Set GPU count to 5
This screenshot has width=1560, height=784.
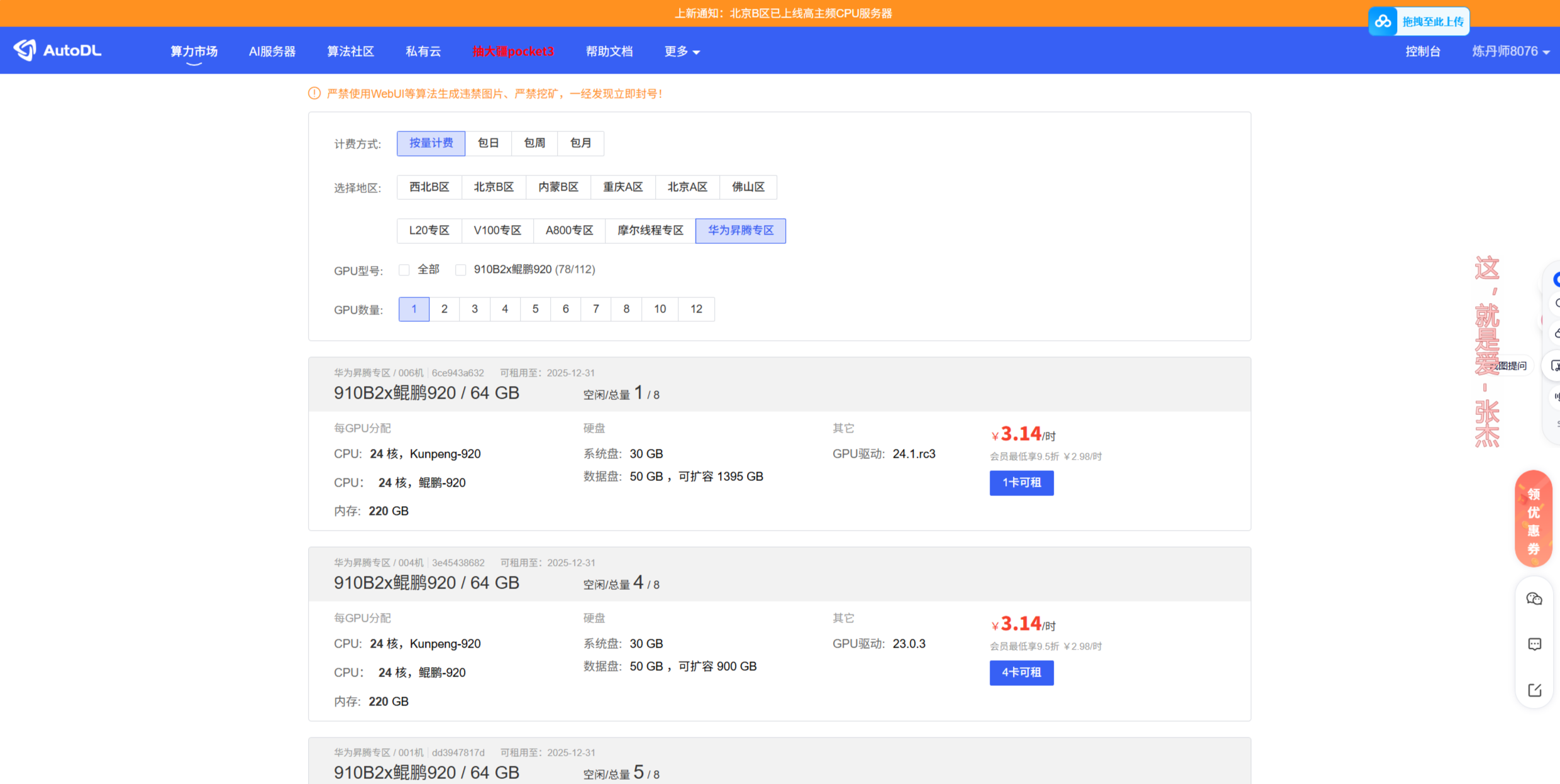[536, 309]
